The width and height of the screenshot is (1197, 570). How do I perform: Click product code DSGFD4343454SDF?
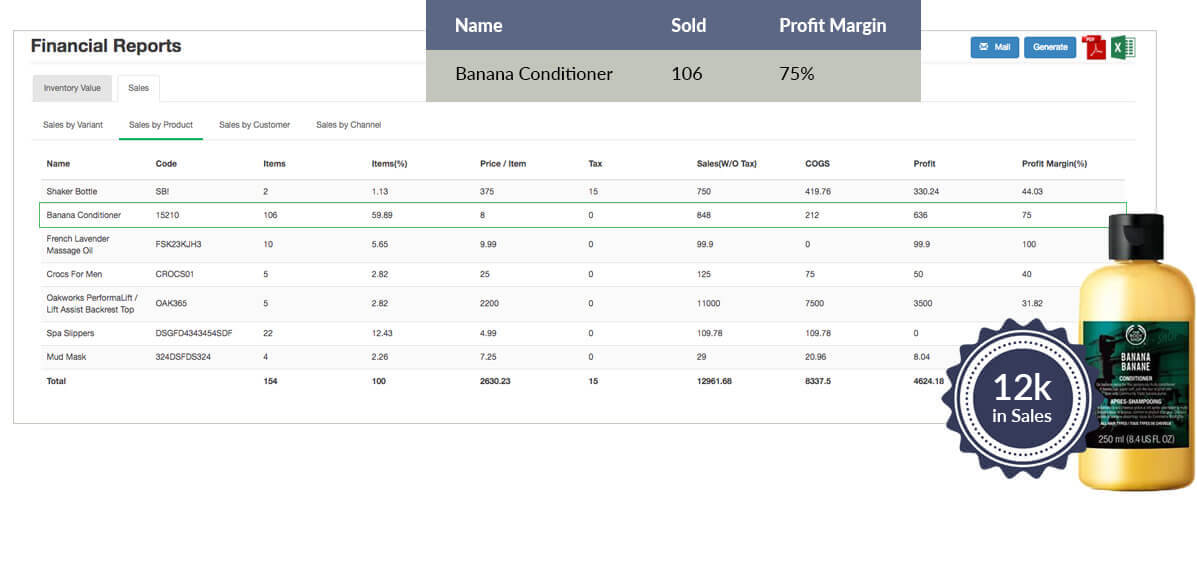tap(194, 333)
